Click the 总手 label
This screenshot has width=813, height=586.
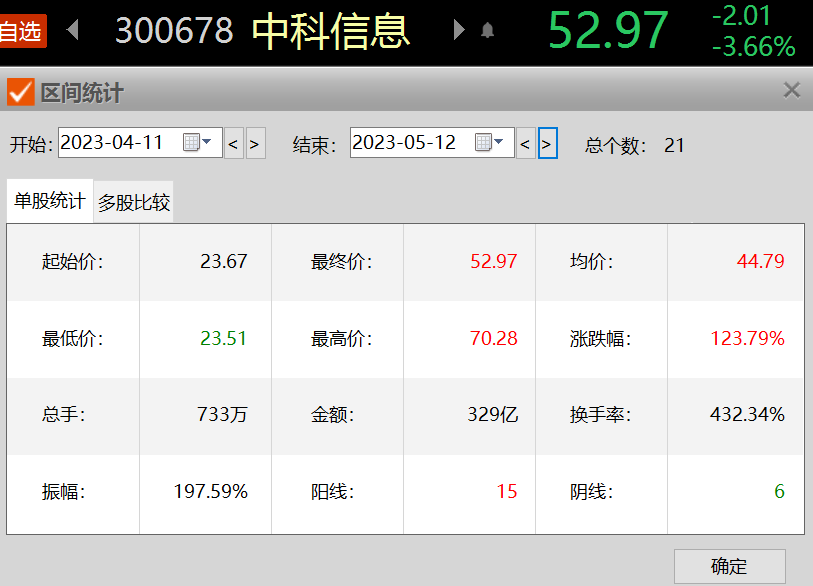click(x=64, y=414)
